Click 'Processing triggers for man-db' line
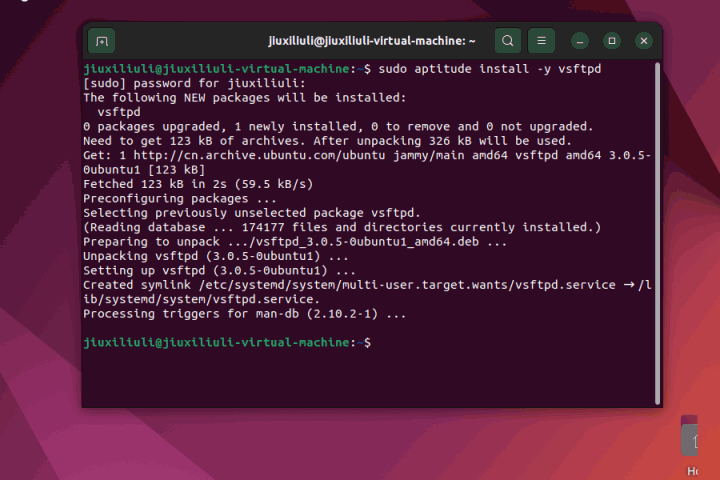720x480 pixels. tap(245, 314)
